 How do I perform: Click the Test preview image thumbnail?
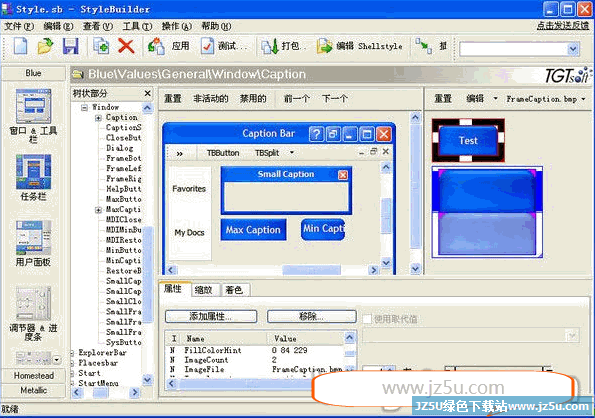[x=468, y=140]
